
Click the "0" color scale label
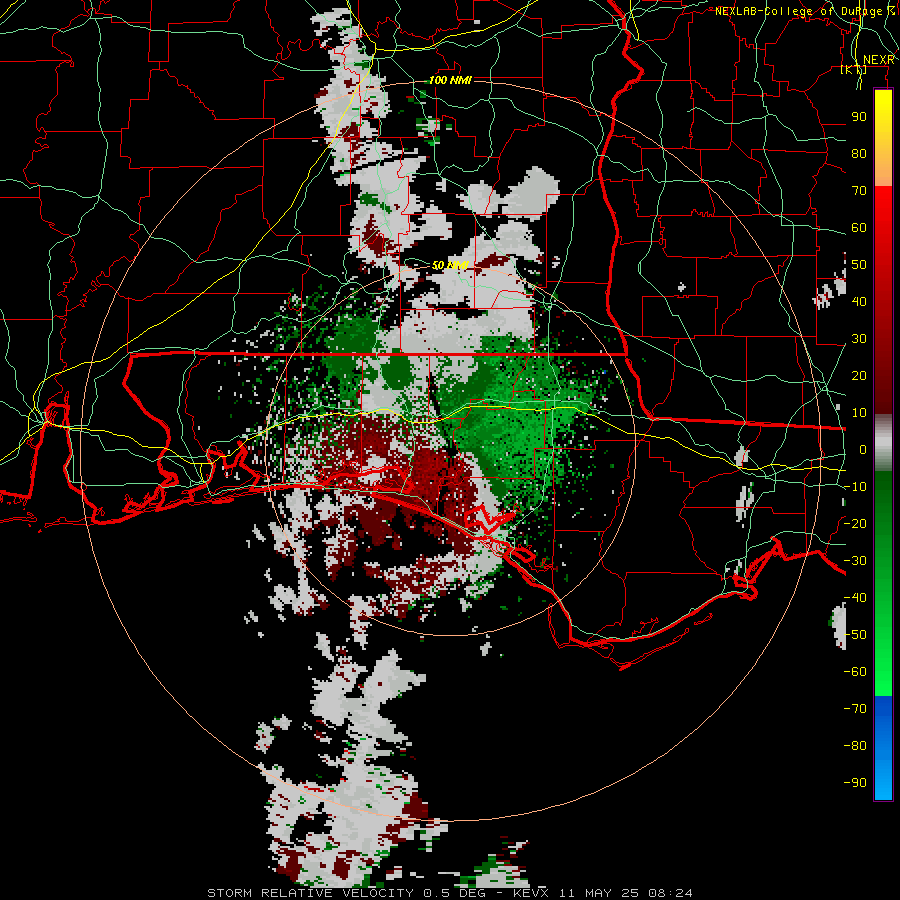pos(863,450)
